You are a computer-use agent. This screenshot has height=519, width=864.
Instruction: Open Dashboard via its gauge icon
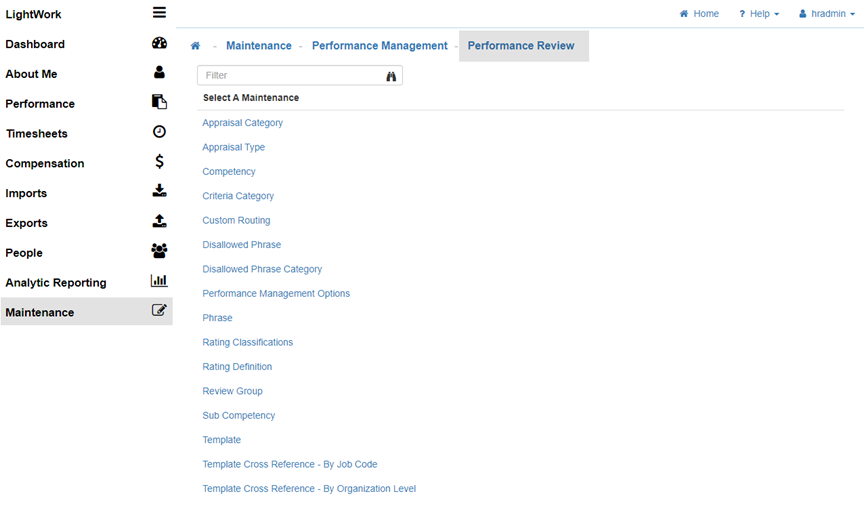[x=159, y=43]
